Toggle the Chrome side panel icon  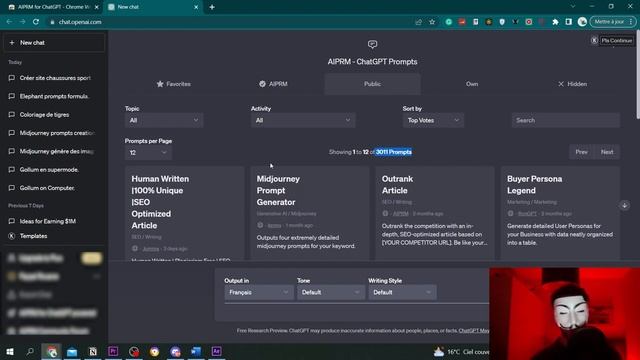[569, 22]
